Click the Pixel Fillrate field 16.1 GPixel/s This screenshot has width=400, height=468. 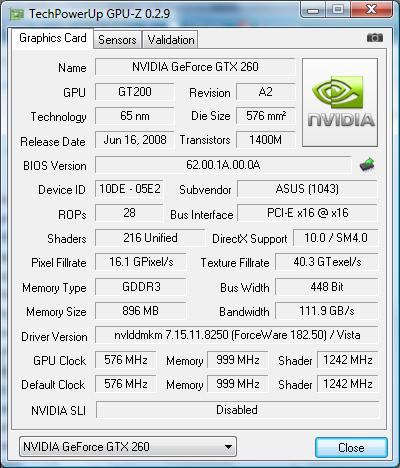(x=141, y=262)
